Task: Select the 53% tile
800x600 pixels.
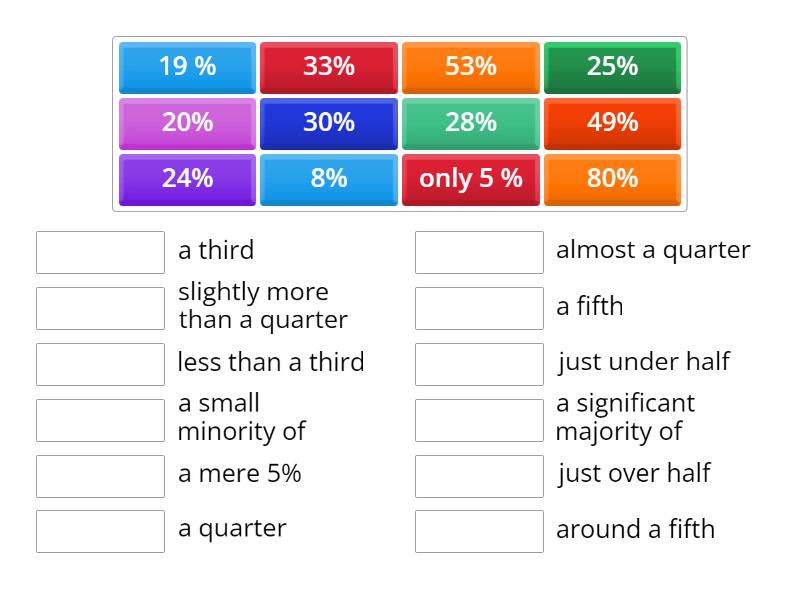Action: [x=470, y=67]
